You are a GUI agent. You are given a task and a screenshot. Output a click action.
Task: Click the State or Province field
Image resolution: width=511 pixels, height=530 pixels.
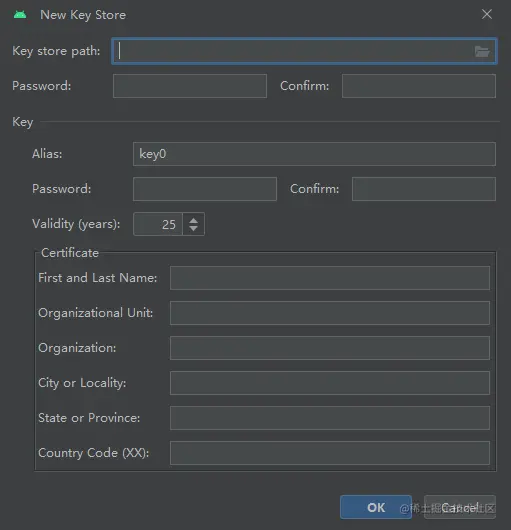coord(330,418)
